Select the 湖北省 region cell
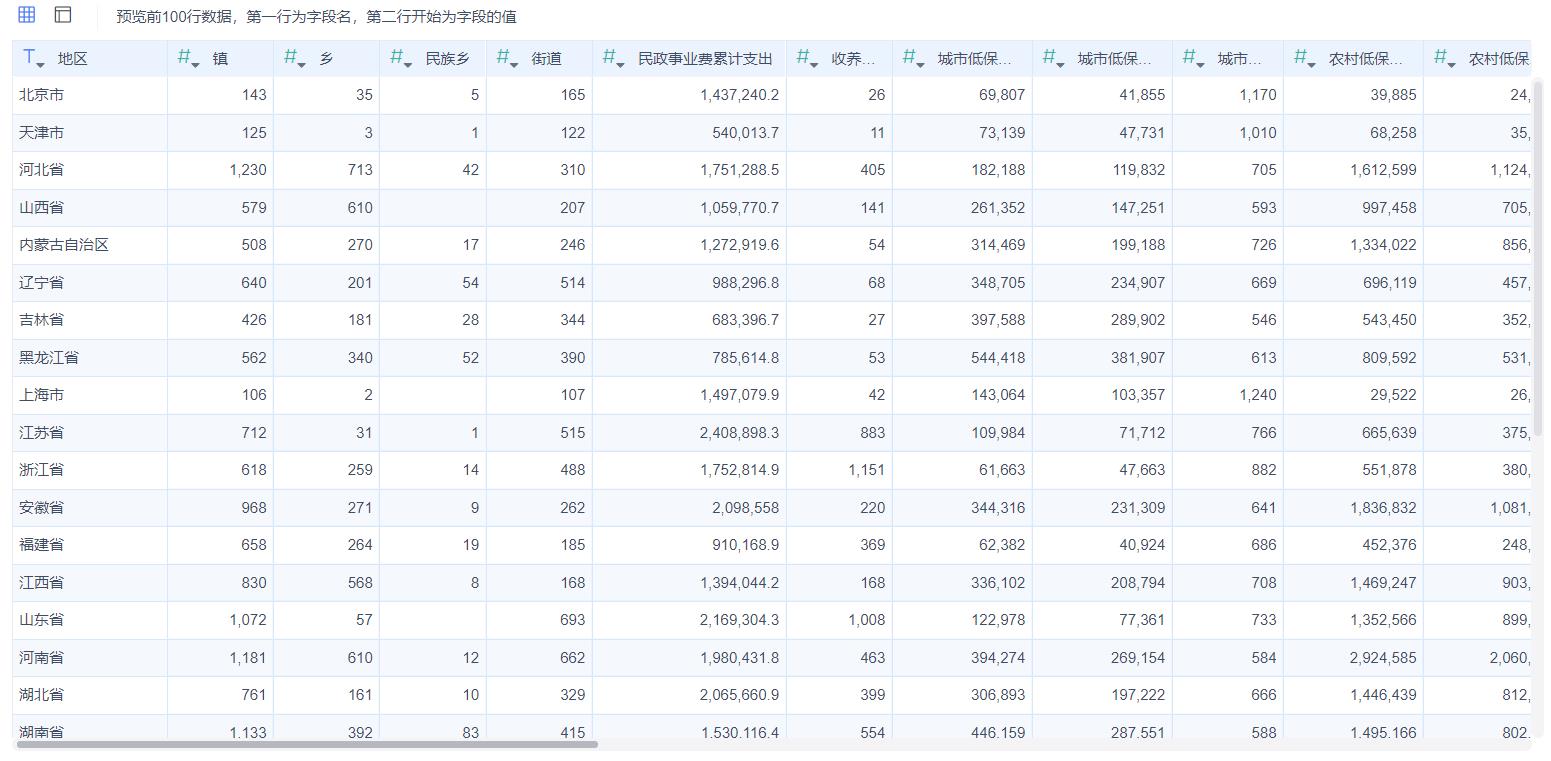This screenshot has height=761, width=1551. coord(90,695)
